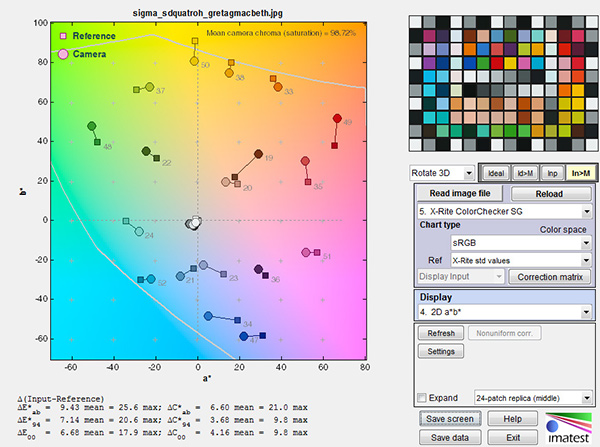Click camera circle for patch 34
The image size is (600, 447).
[x=208, y=316]
